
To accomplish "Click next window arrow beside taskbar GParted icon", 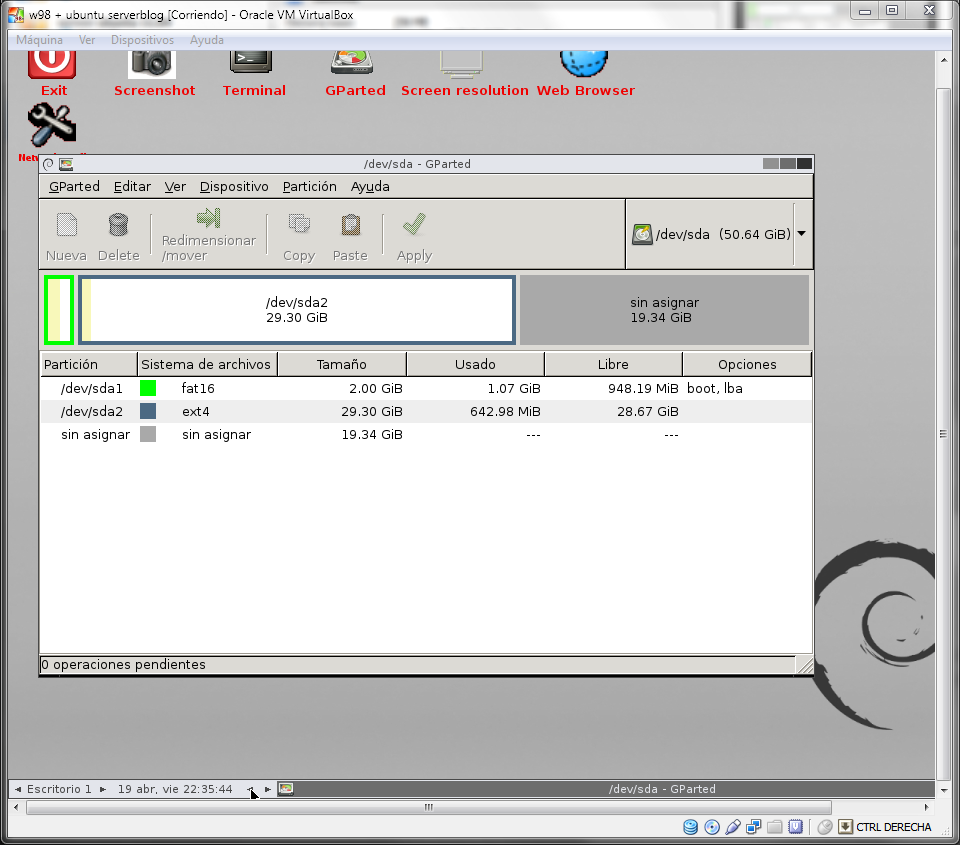I will pos(268,789).
